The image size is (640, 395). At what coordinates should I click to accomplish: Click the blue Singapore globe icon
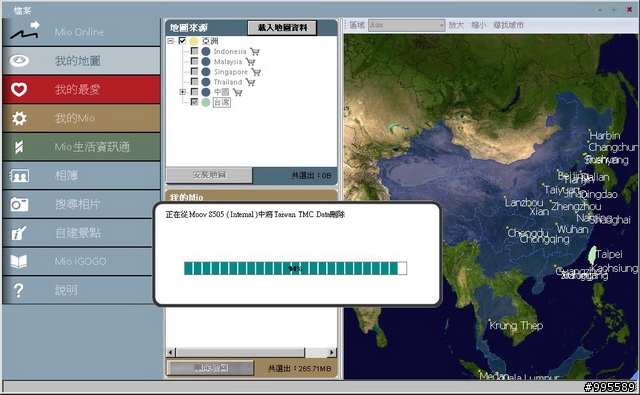pyautogui.click(x=206, y=72)
